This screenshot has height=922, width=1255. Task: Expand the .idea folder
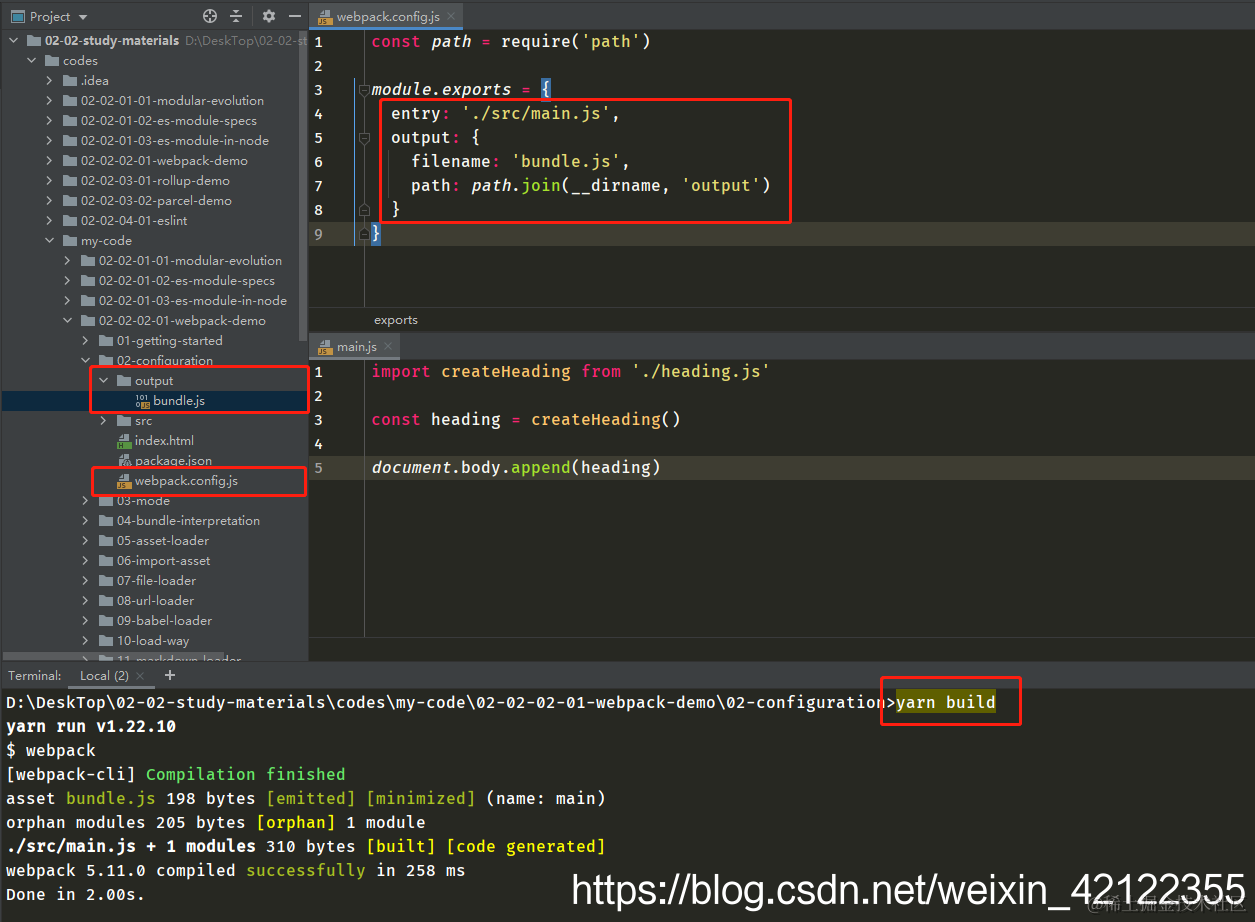pos(50,81)
